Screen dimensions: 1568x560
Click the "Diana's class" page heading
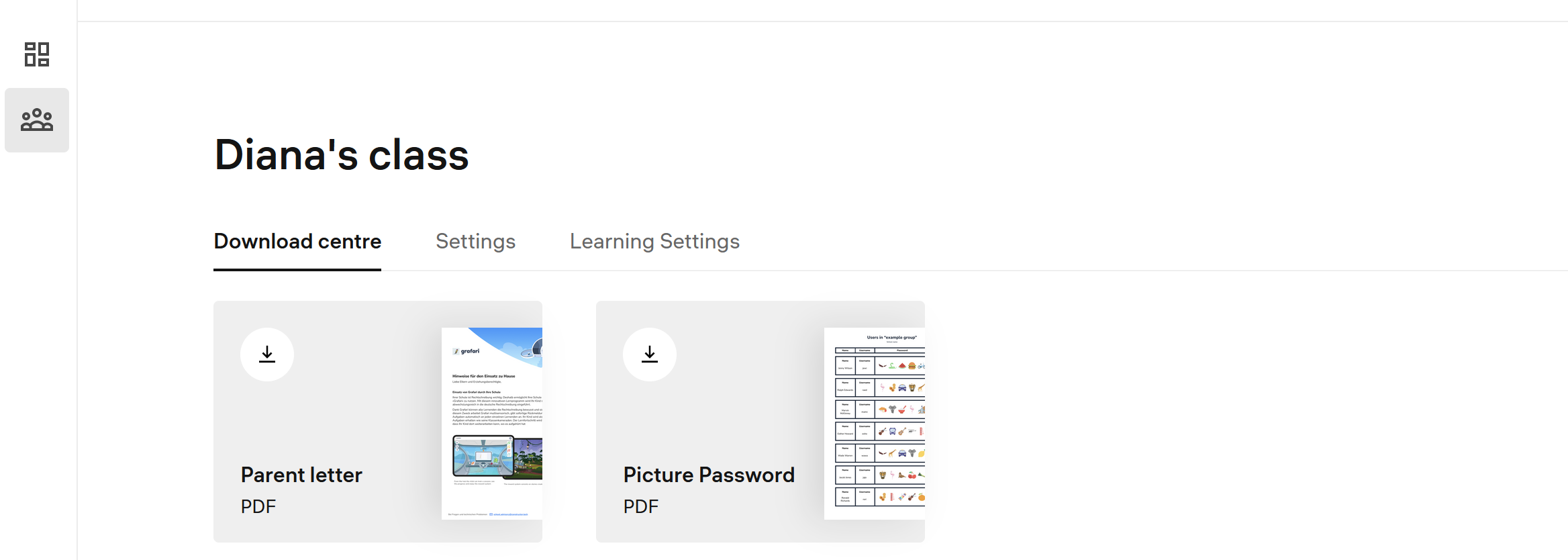pos(341,155)
